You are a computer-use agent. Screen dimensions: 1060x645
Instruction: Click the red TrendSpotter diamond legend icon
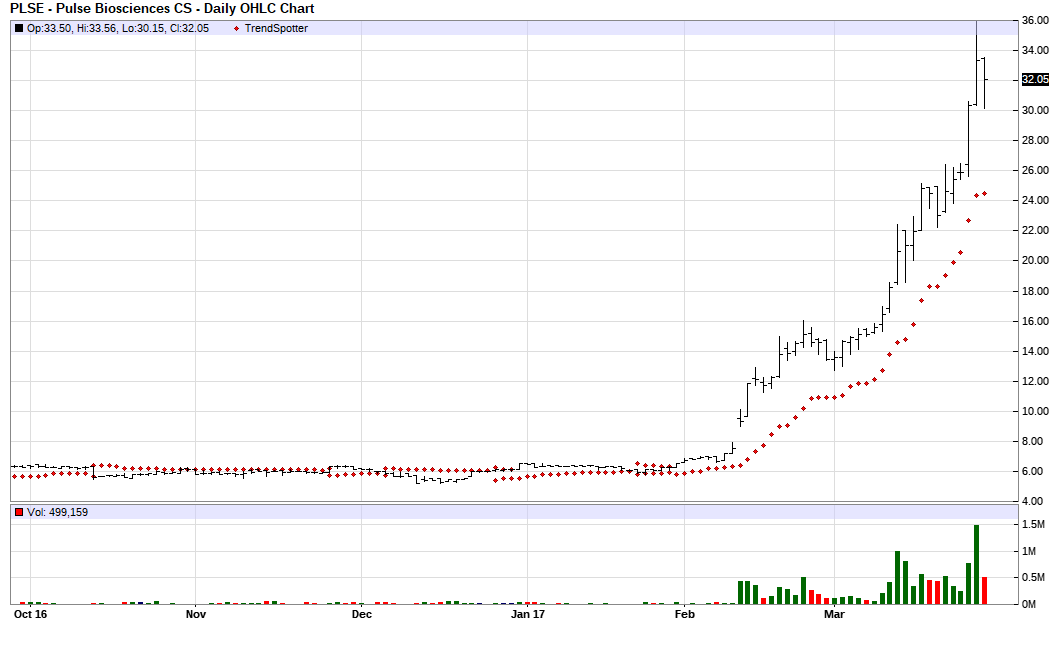[236, 28]
